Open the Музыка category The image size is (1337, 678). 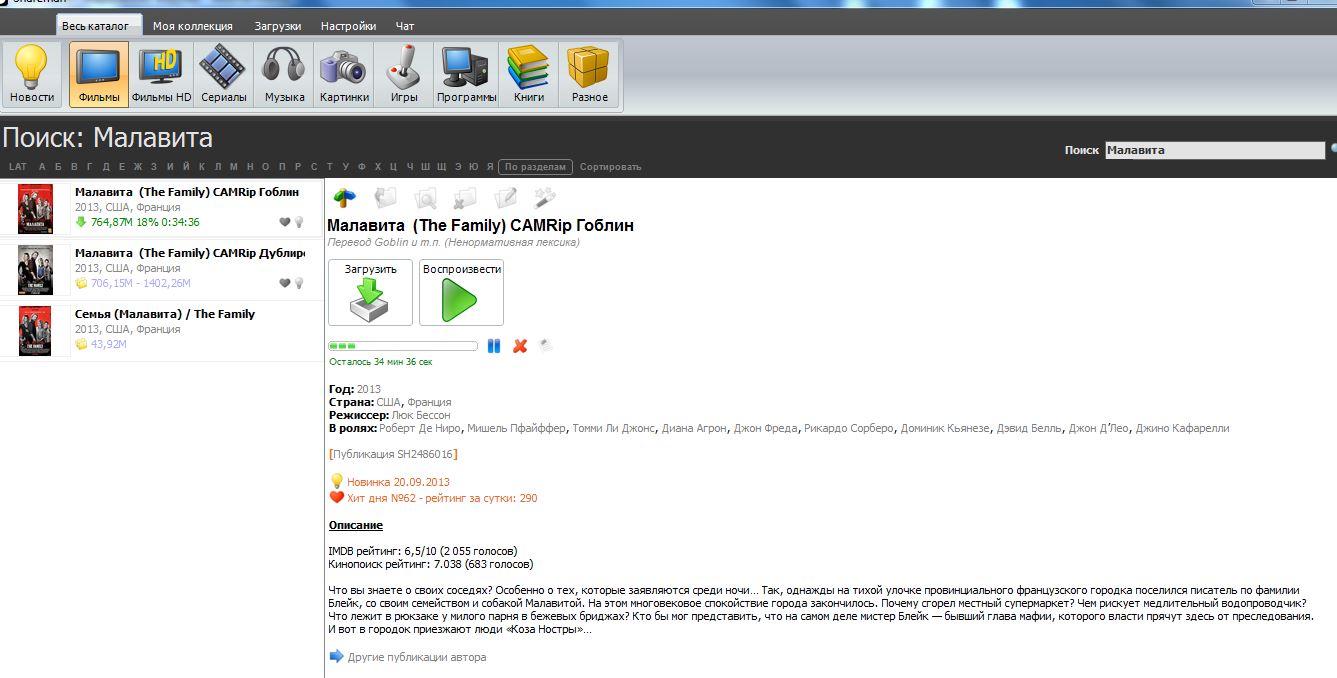(x=284, y=74)
